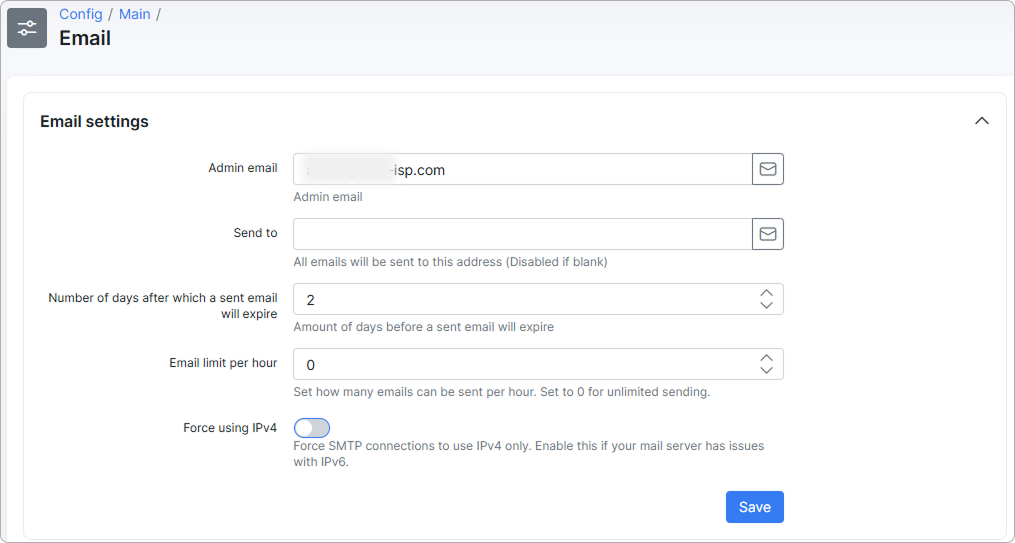Click the 'Force using IPv4' label
This screenshot has width=1015, height=543.
tap(230, 428)
